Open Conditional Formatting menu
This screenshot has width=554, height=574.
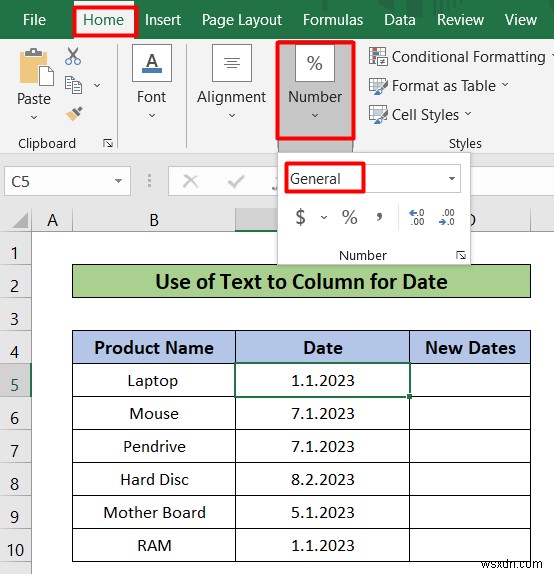[x=461, y=57]
